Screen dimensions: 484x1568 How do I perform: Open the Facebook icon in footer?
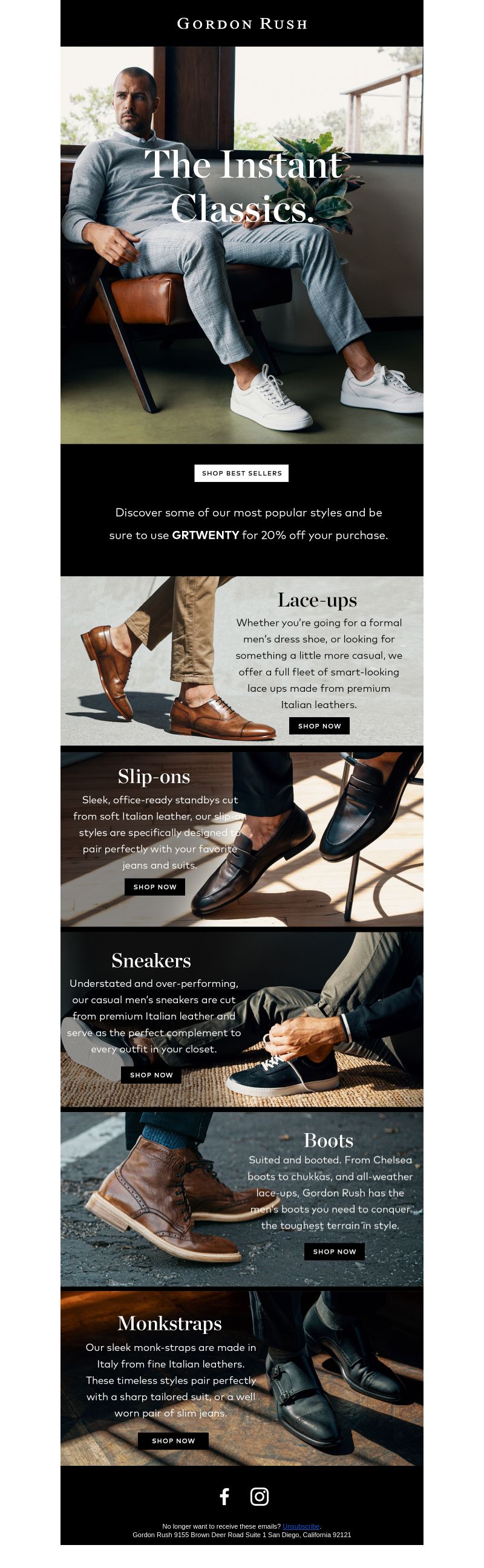tap(224, 1496)
